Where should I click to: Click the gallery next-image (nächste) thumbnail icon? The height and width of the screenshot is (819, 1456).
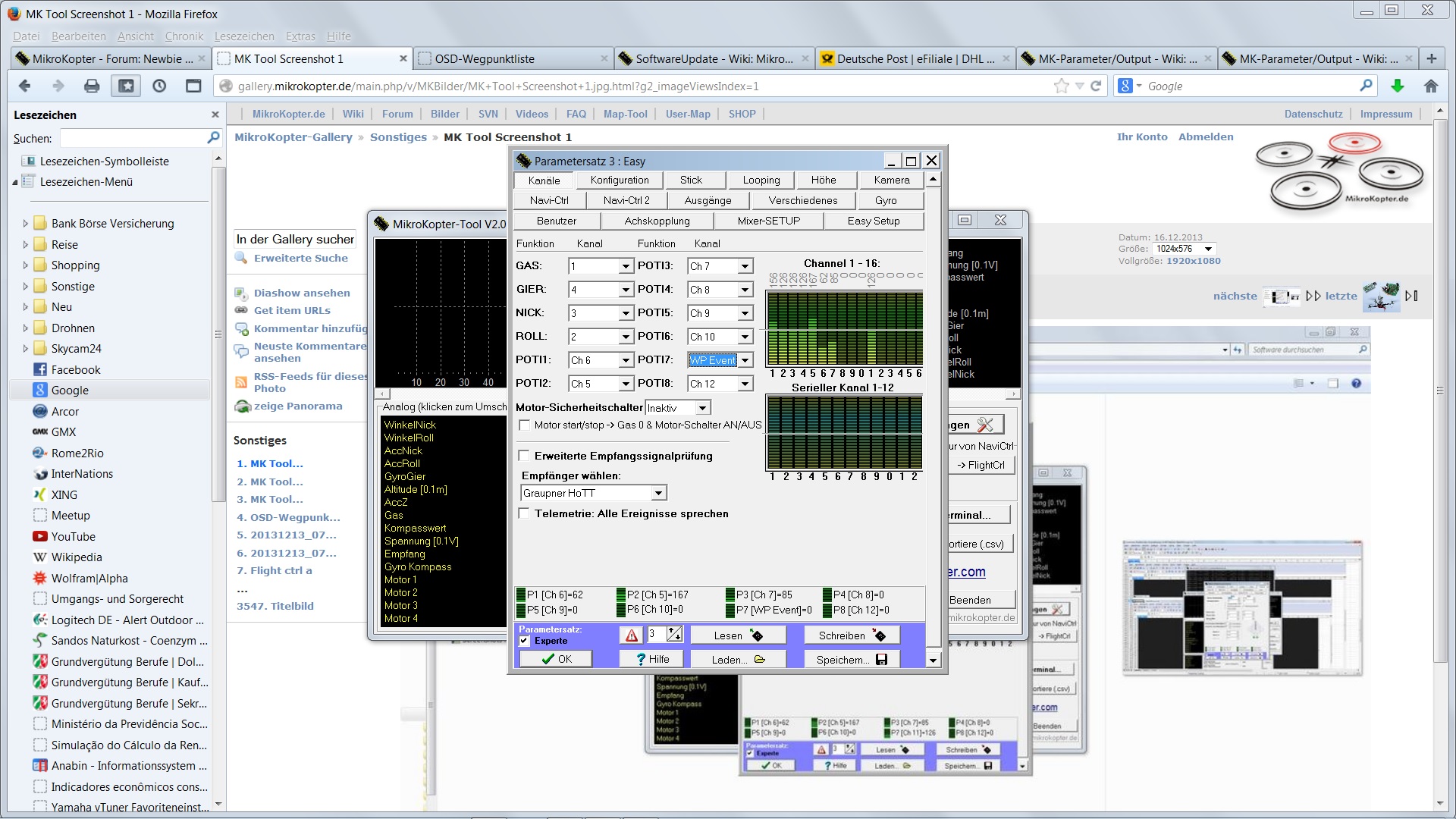tap(1282, 297)
